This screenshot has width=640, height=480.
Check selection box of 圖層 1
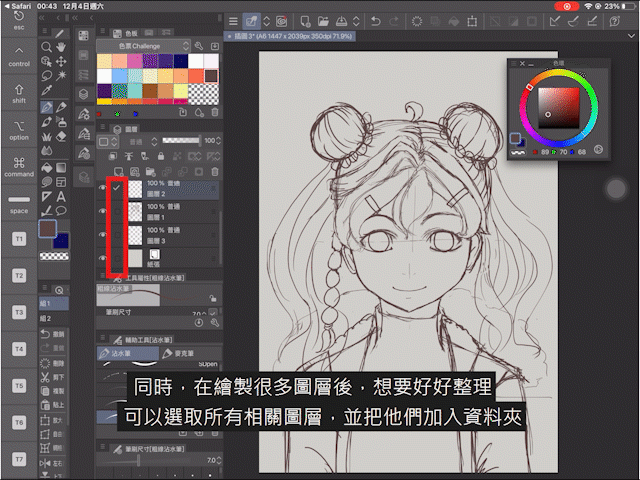117,211
